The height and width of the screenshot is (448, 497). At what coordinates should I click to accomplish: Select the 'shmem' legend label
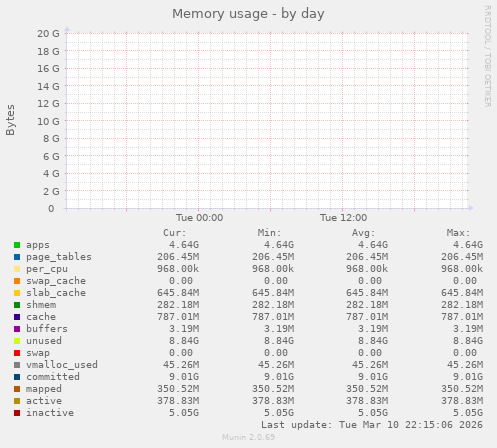pos(41,305)
